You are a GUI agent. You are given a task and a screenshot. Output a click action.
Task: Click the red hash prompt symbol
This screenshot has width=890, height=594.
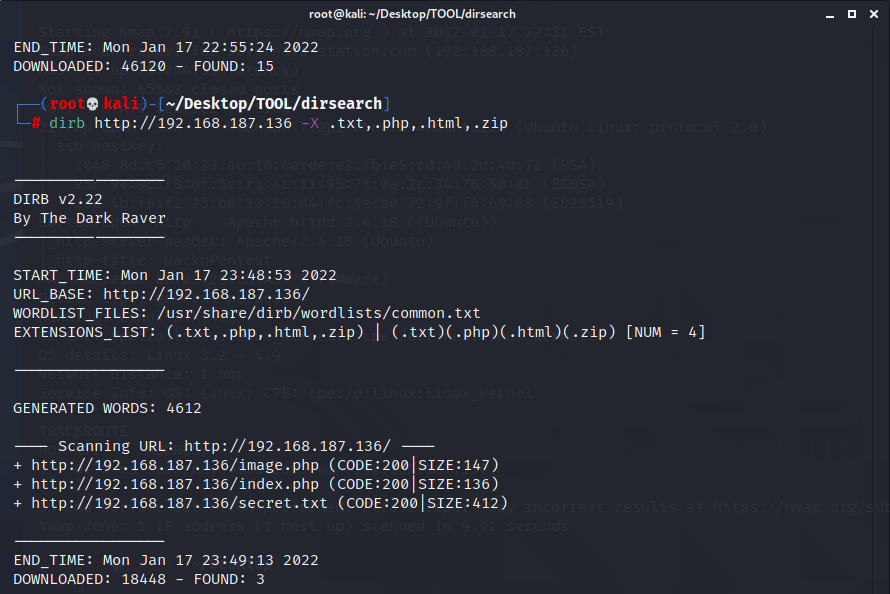coord(36,123)
